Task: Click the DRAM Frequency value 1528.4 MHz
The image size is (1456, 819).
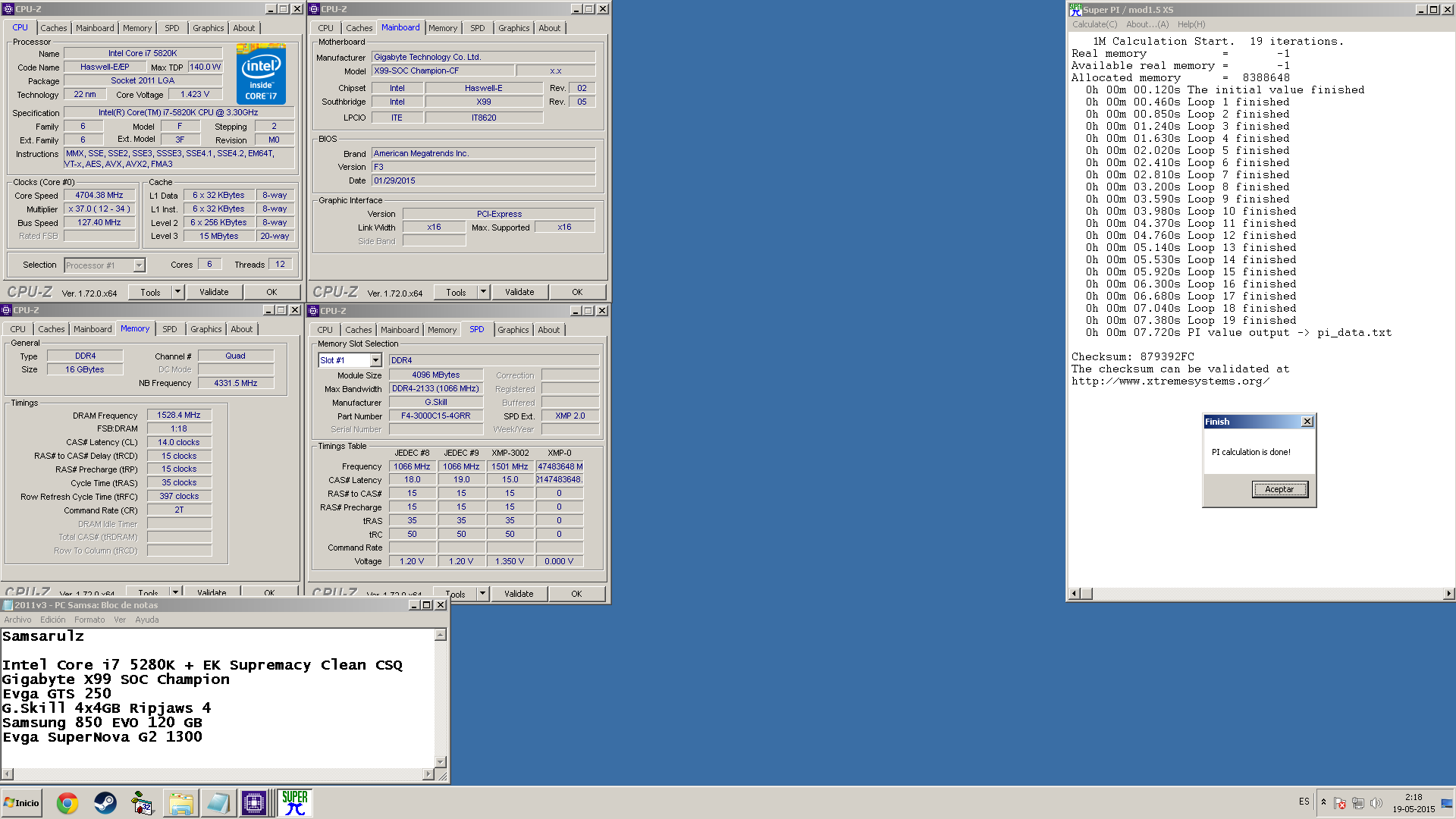Action: [x=179, y=415]
